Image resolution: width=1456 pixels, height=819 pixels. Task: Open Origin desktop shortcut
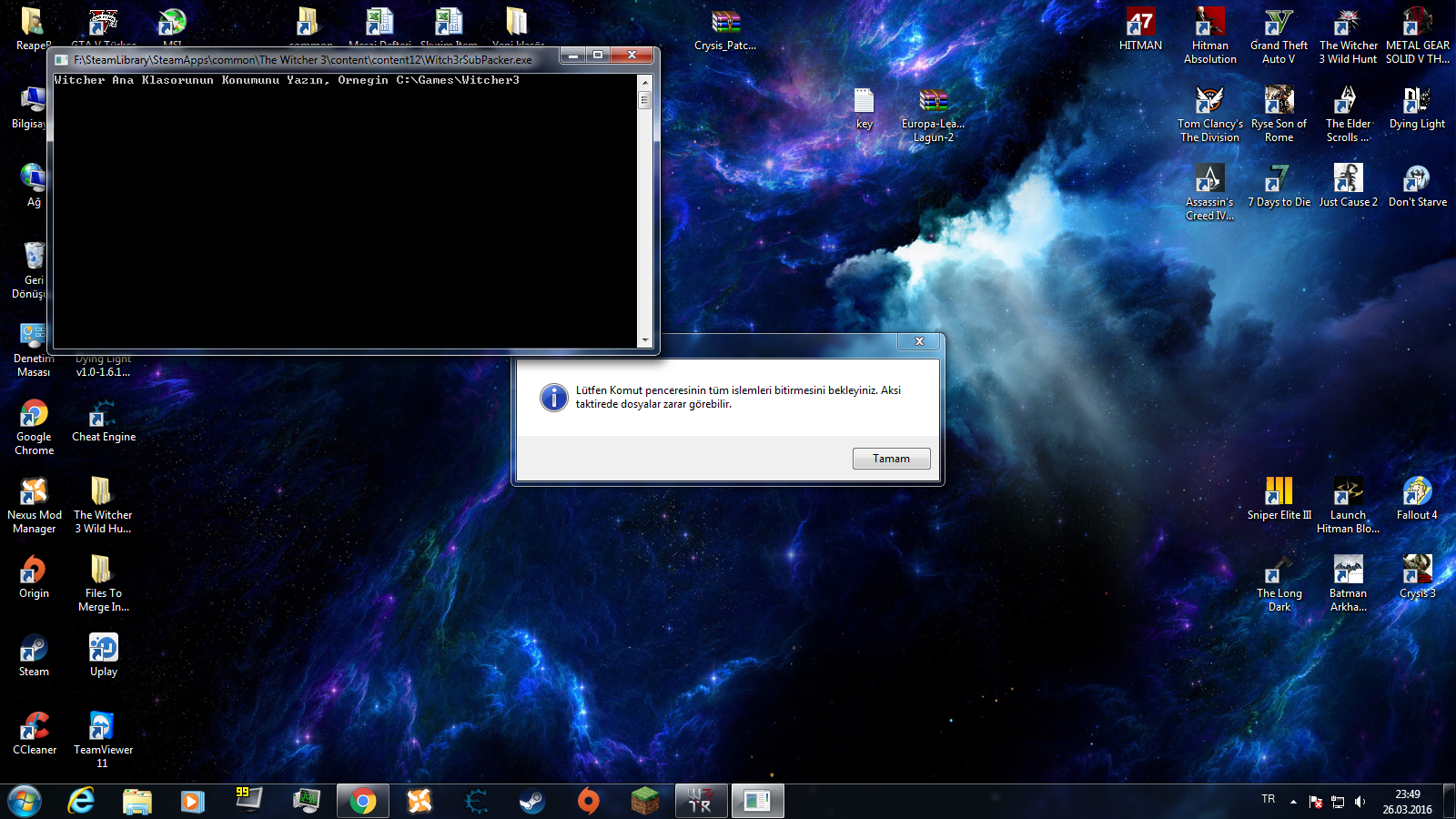(x=34, y=577)
